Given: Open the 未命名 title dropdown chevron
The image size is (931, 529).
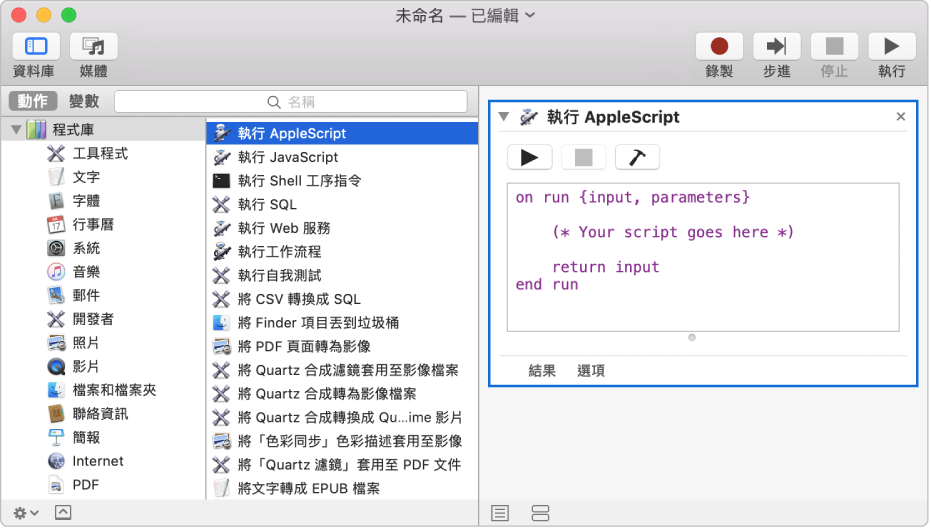Looking at the screenshot, I should click(530, 15).
